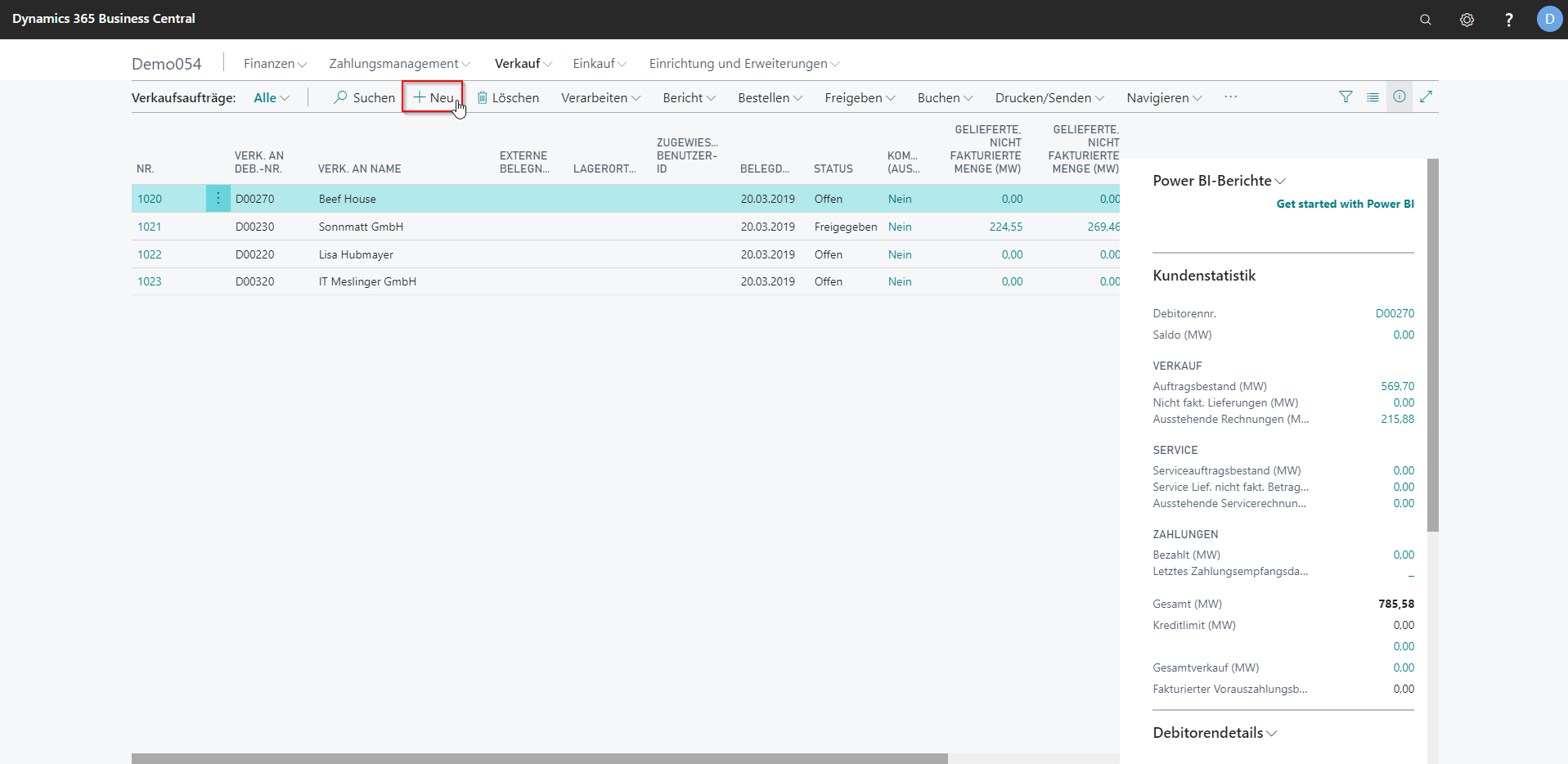Open customer D00270 in Kundenstatistik
1568x764 pixels.
(x=1395, y=313)
